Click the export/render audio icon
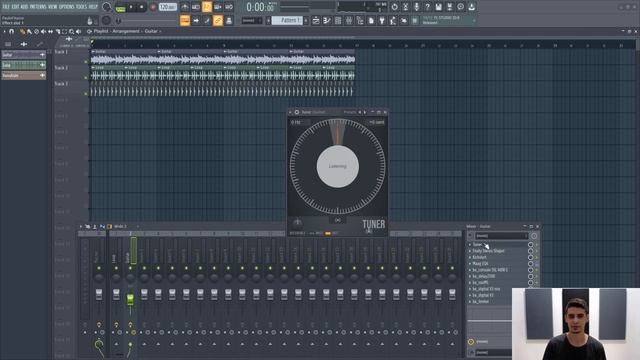The image size is (640, 360). click(449, 7)
